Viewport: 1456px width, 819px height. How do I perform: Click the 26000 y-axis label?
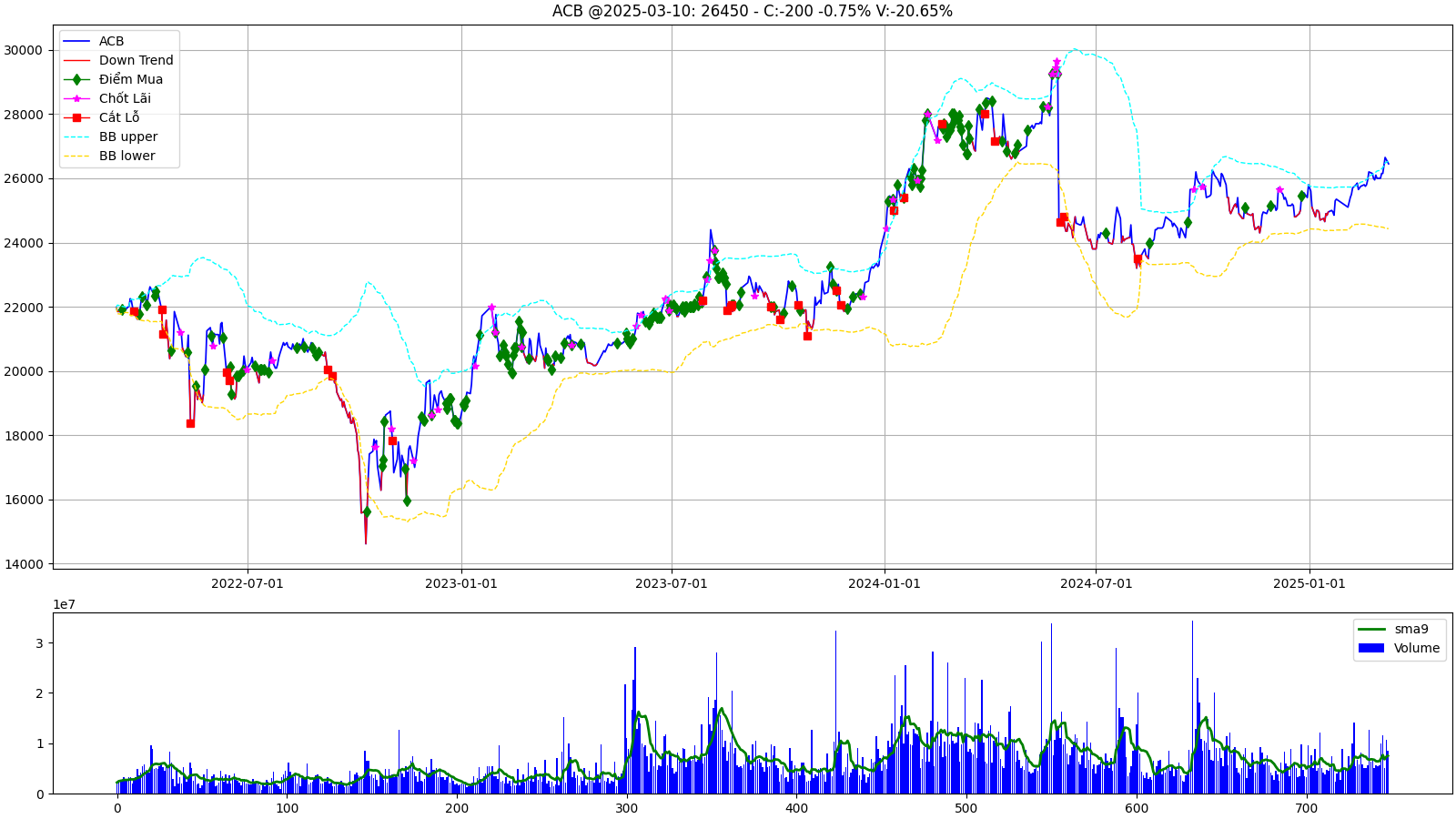(24, 178)
